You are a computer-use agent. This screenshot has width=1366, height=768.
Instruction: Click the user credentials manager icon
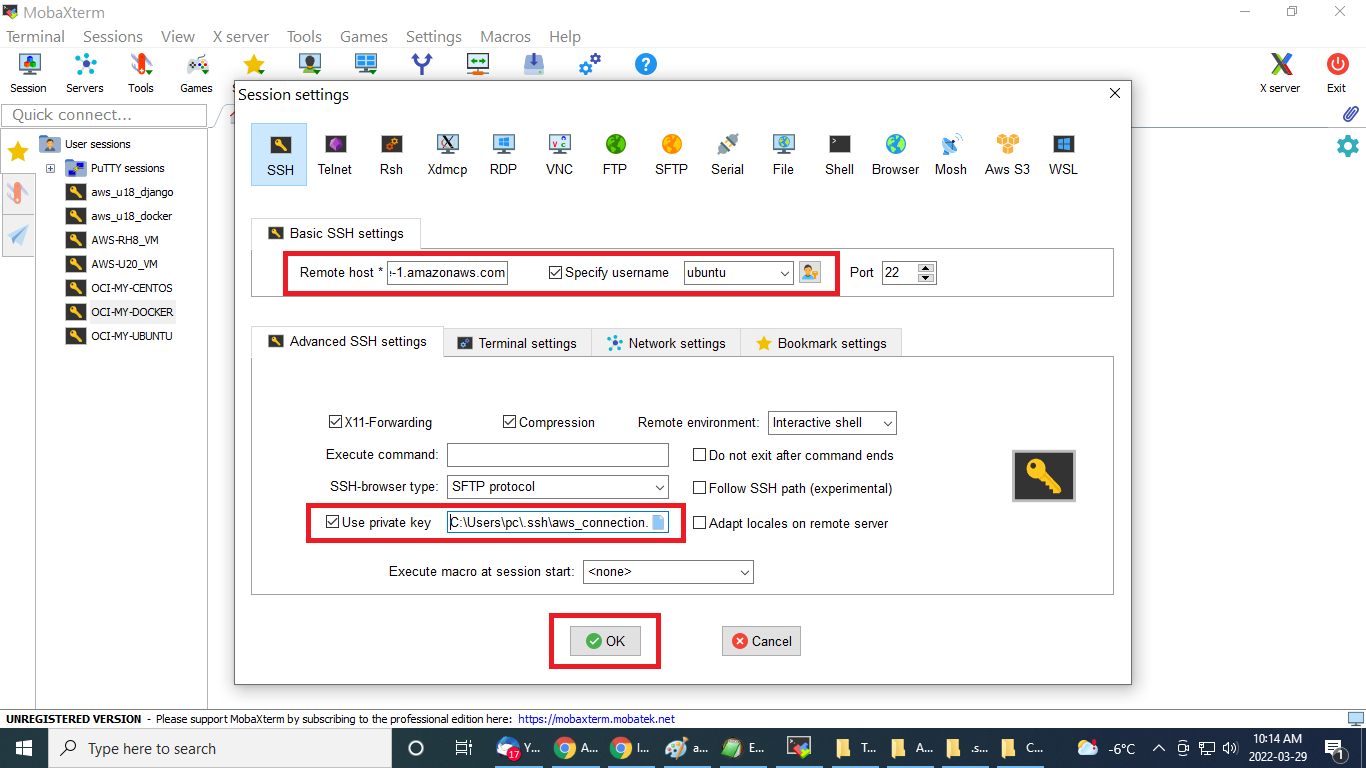(x=809, y=272)
